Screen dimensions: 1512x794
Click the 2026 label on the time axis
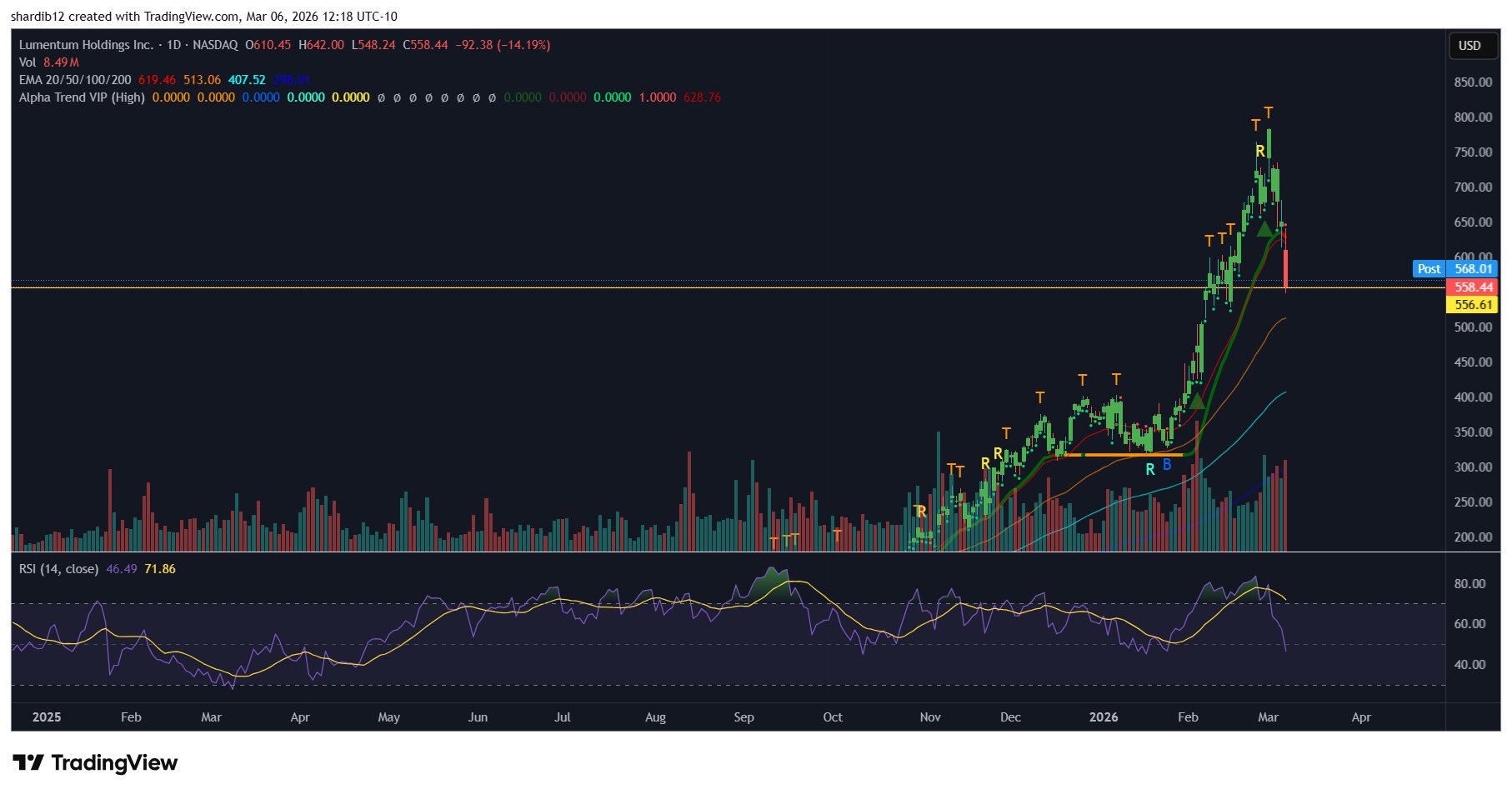tap(1104, 717)
